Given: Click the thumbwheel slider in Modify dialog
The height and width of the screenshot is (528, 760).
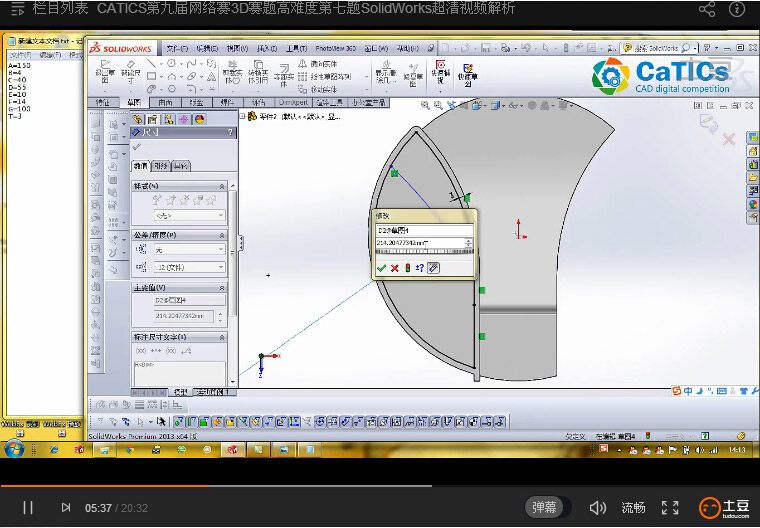Looking at the screenshot, I should (x=424, y=252).
